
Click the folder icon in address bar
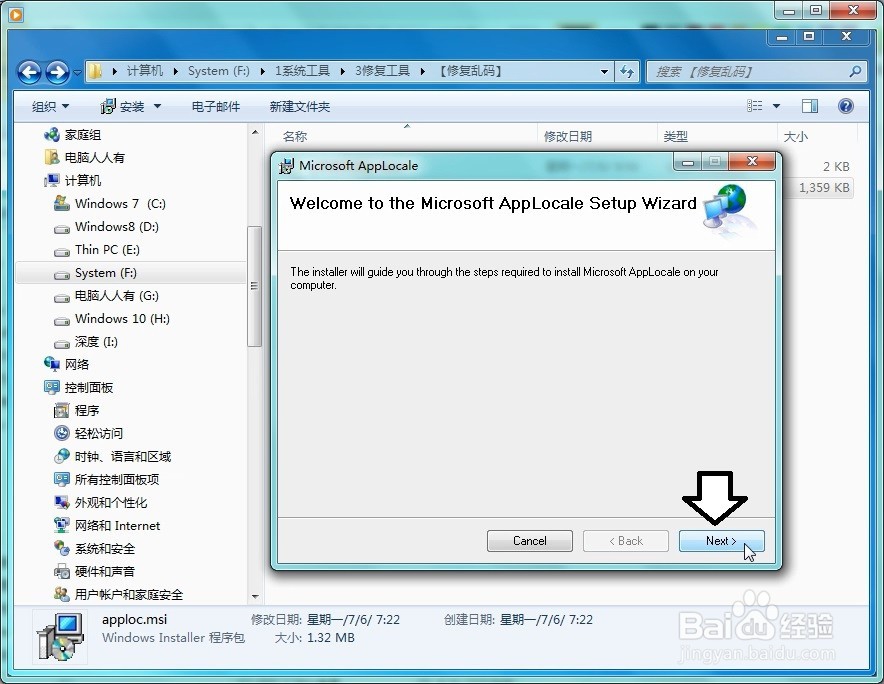pos(96,71)
